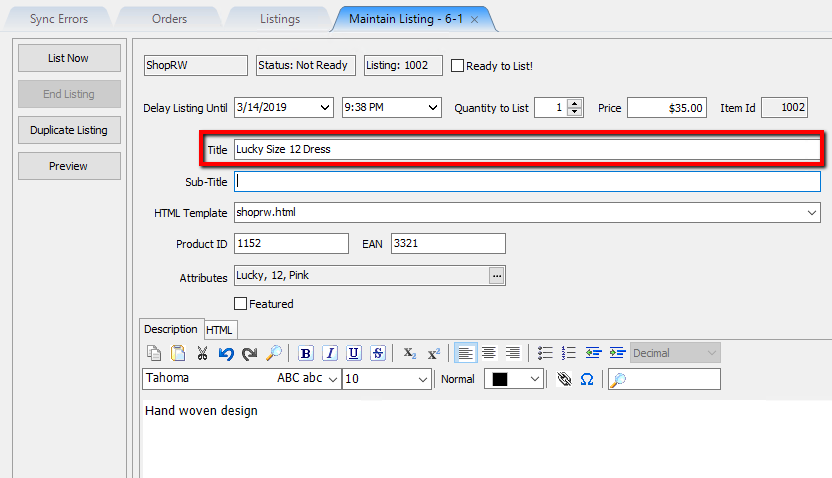The width and height of the screenshot is (832, 478).
Task: Toggle underline formatting
Action: [x=354, y=353]
